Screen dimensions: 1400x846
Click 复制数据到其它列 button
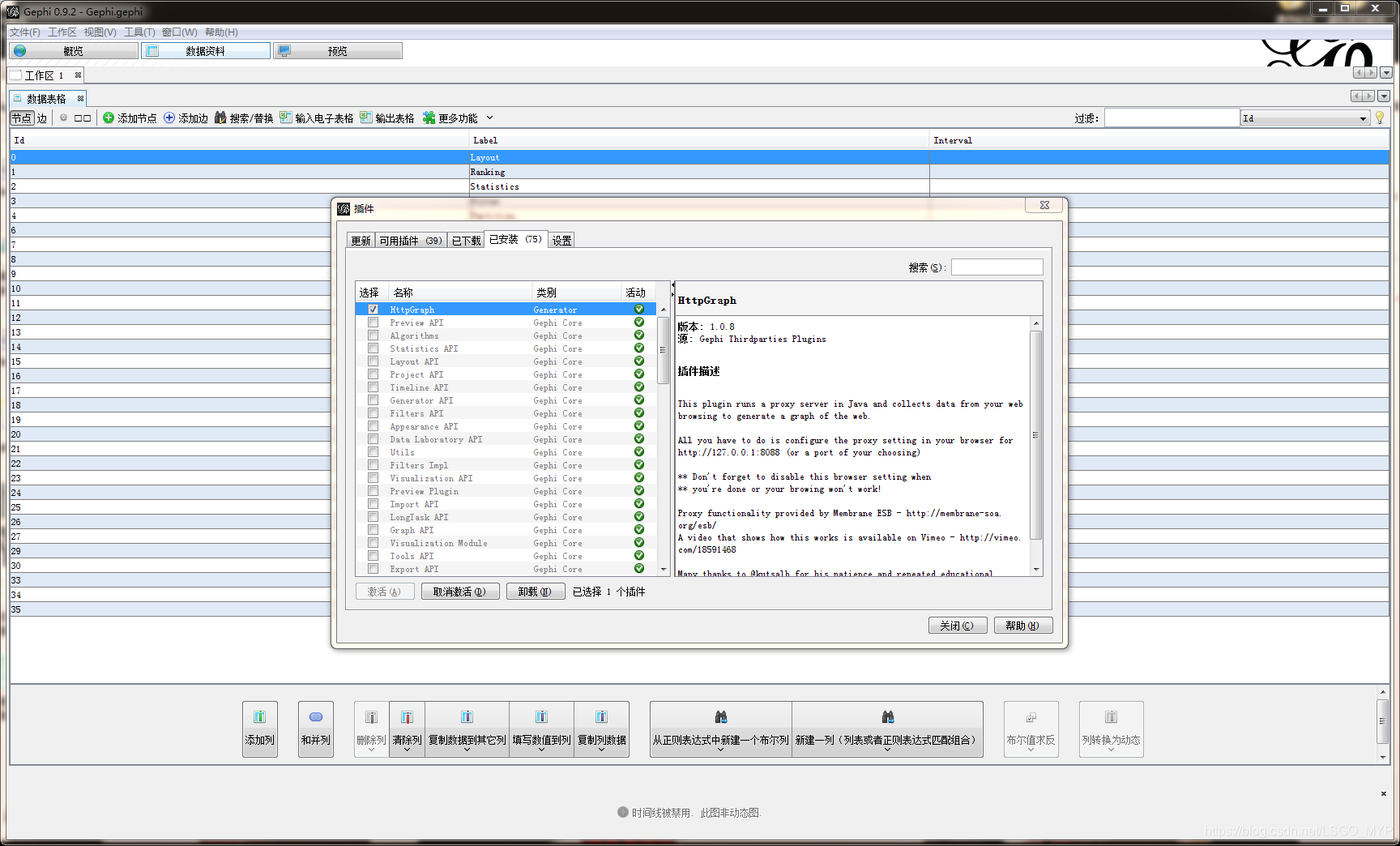click(x=467, y=729)
